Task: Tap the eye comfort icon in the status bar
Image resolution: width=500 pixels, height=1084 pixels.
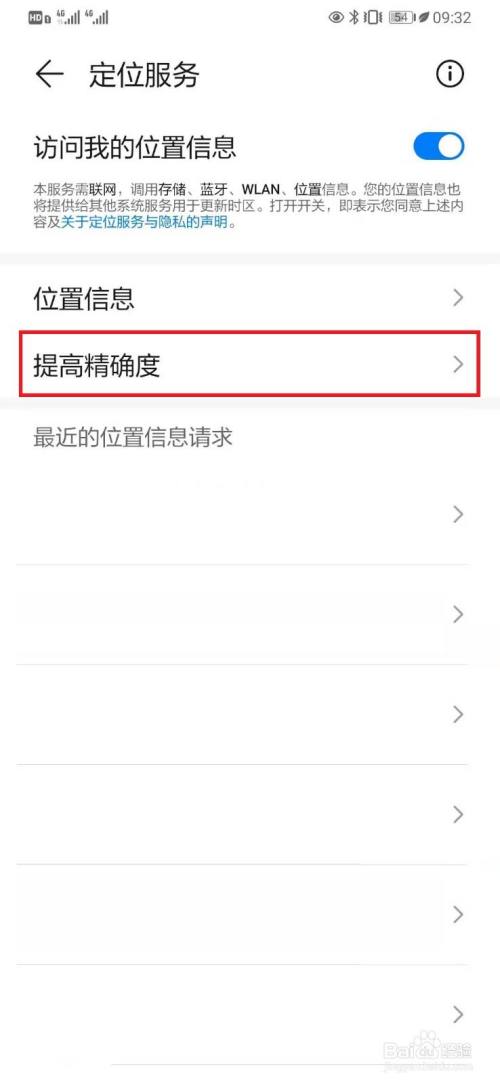Action: (x=336, y=17)
